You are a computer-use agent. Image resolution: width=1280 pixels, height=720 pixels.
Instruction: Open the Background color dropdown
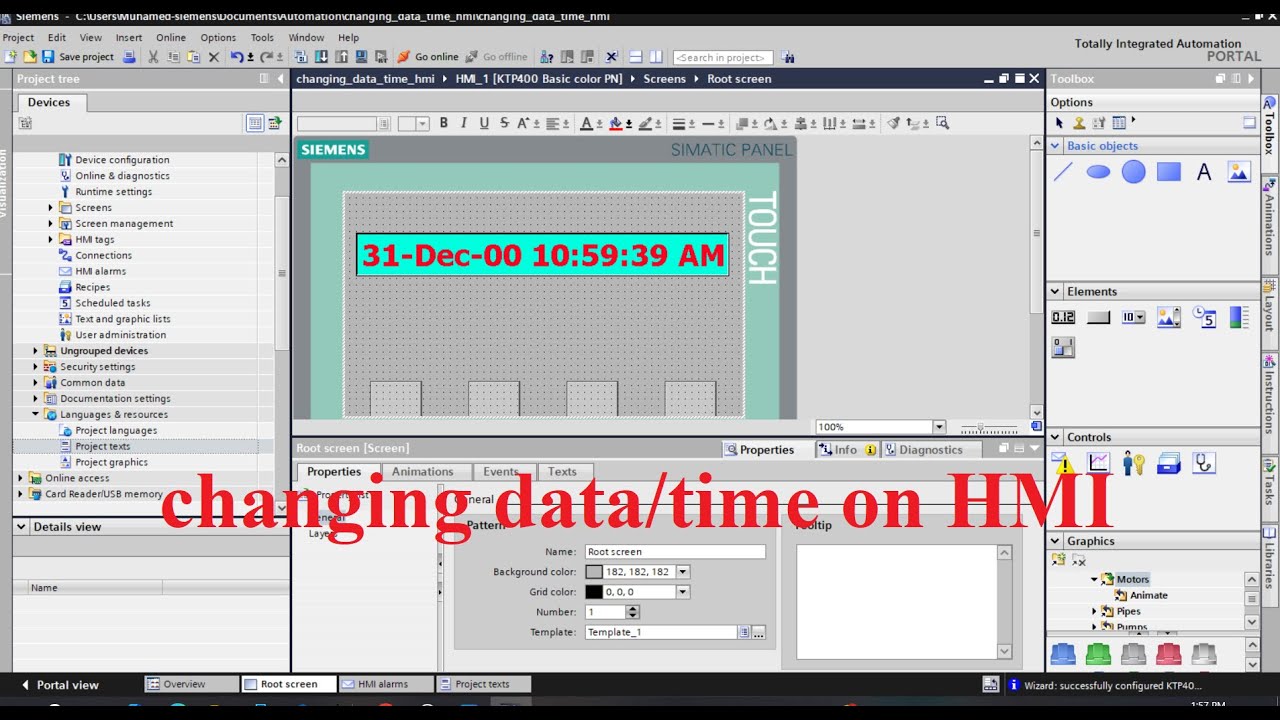[683, 572]
